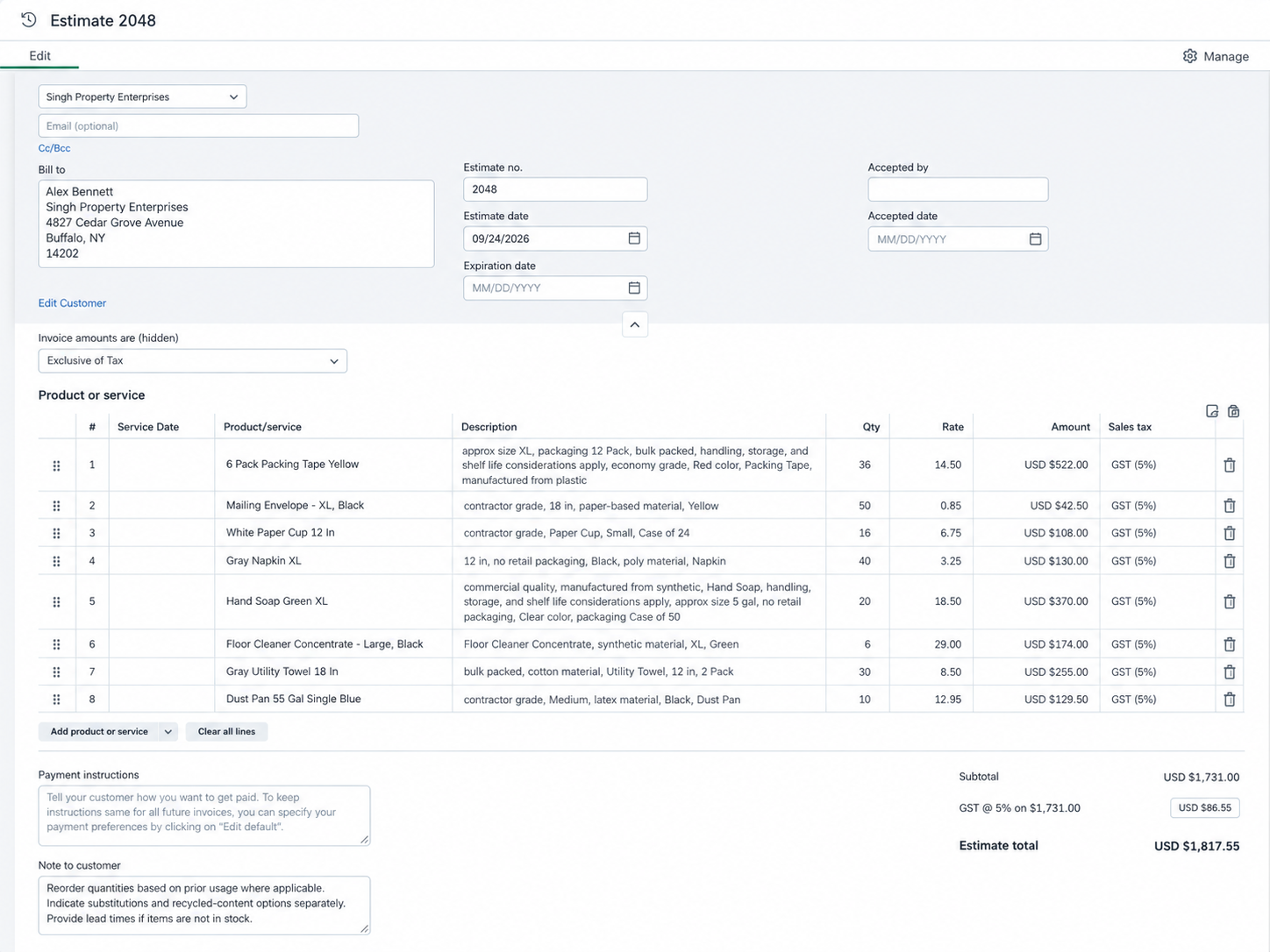Delete the Hand Soap Green XL line
This screenshot has width=1270, height=952.
[1230, 601]
